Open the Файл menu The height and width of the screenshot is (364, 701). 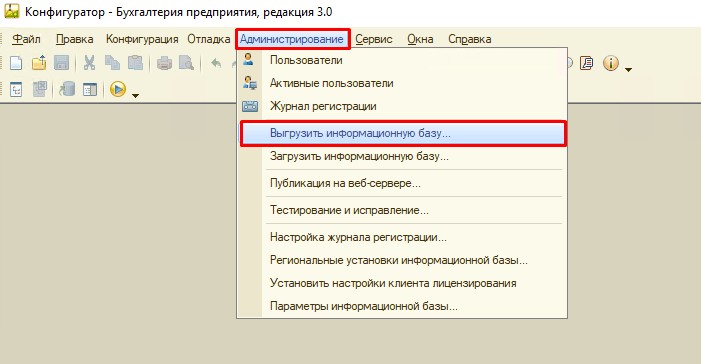click(26, 39)
